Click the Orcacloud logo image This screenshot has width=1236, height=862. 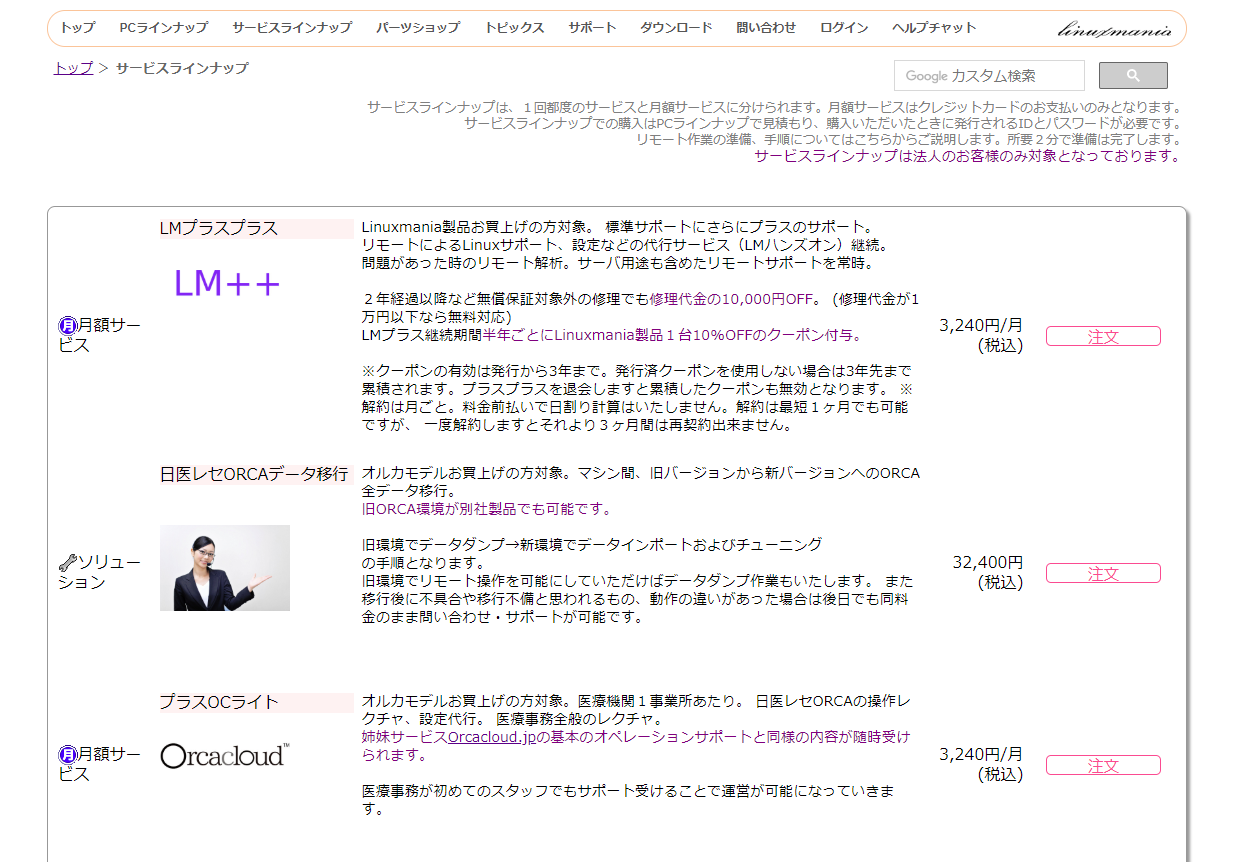[225, 755]
